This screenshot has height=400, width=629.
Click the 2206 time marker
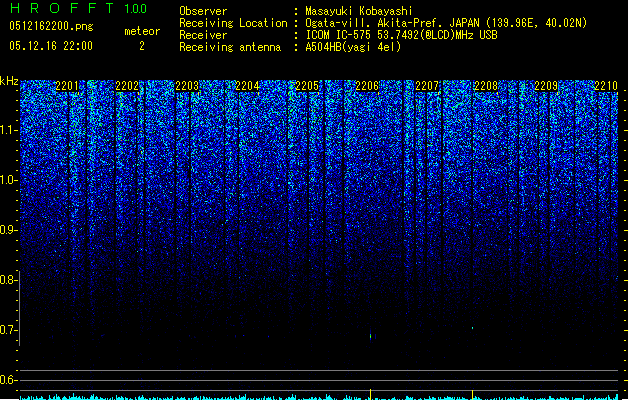(x=367, y=86)
